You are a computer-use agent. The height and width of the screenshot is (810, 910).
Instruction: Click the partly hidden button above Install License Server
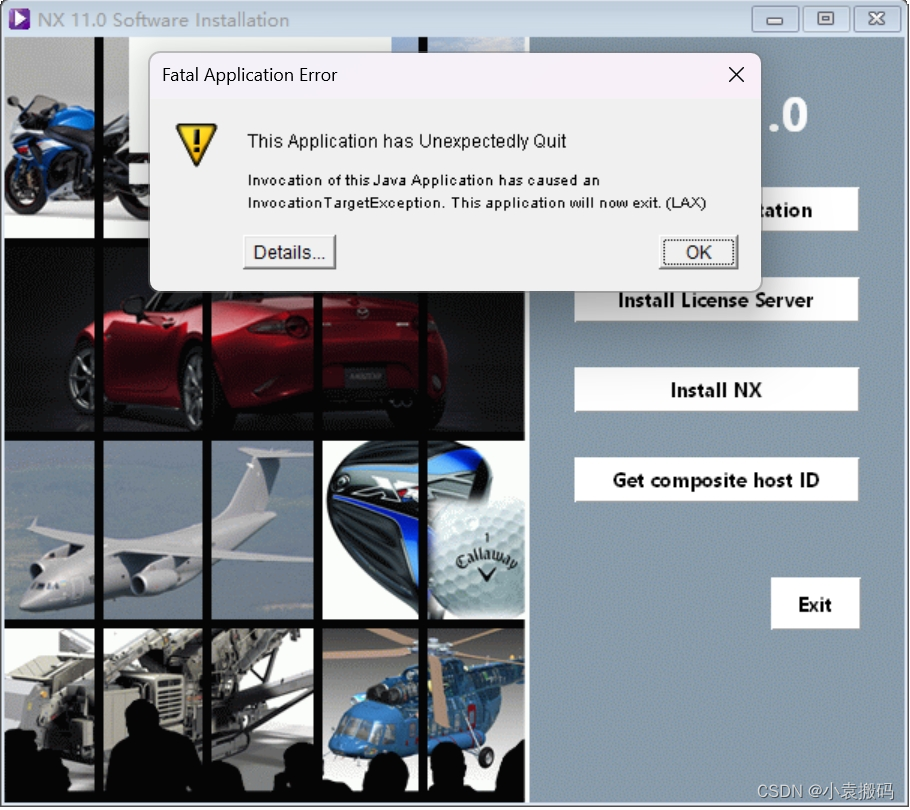click(x=809, y=209)
